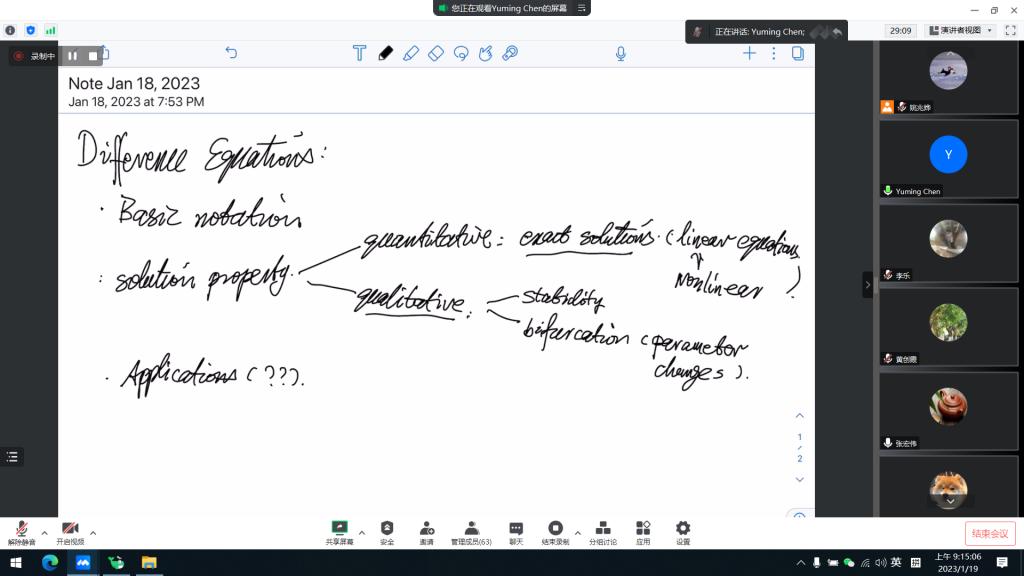Select the Text tool in note toolbar
1024x576 pixels.
point(359,53)
